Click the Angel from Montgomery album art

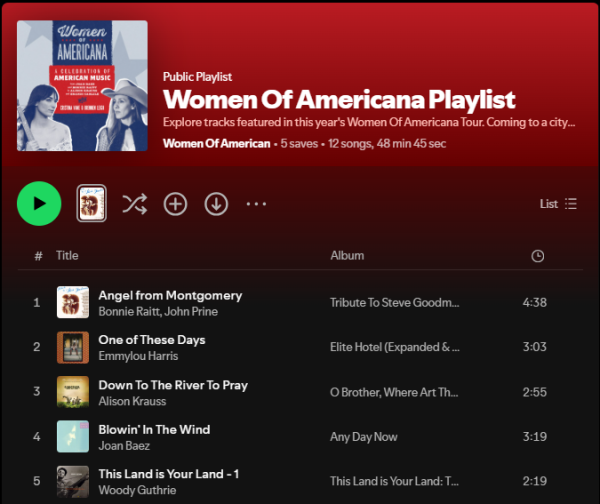(73, 302)
